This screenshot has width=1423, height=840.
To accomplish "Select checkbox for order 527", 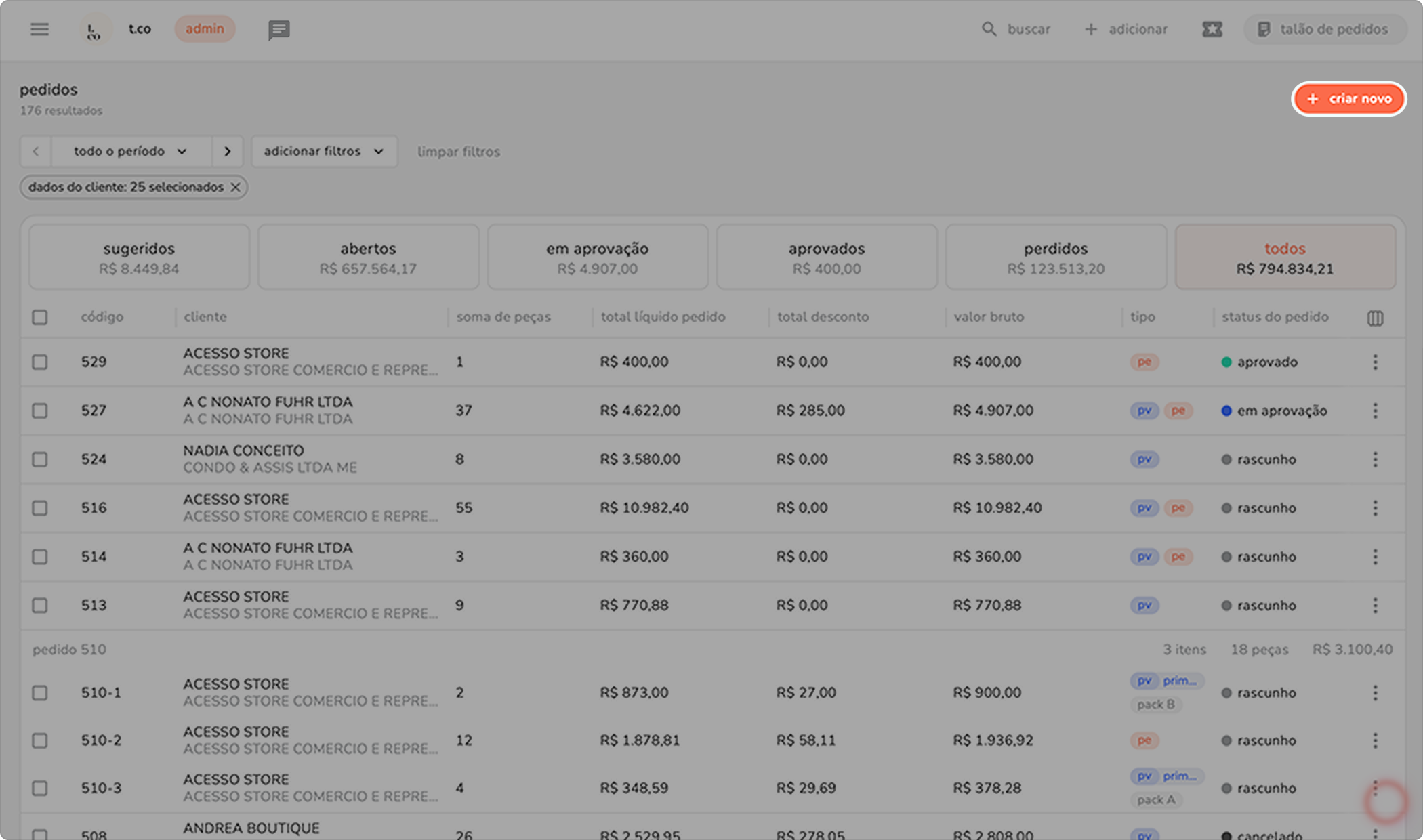I will coord(40,411).
